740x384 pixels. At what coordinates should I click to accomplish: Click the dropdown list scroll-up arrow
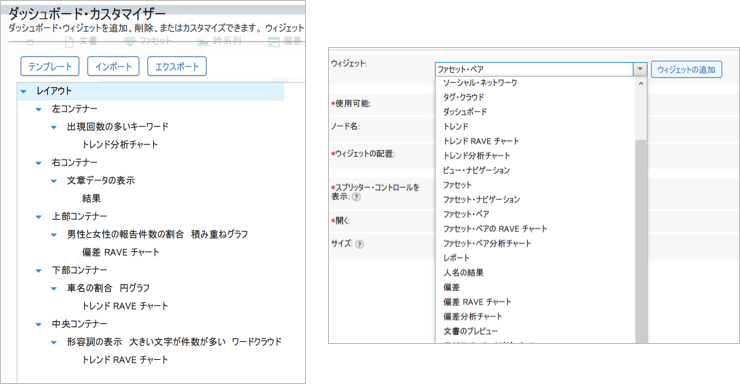click(x=641, y=84)
